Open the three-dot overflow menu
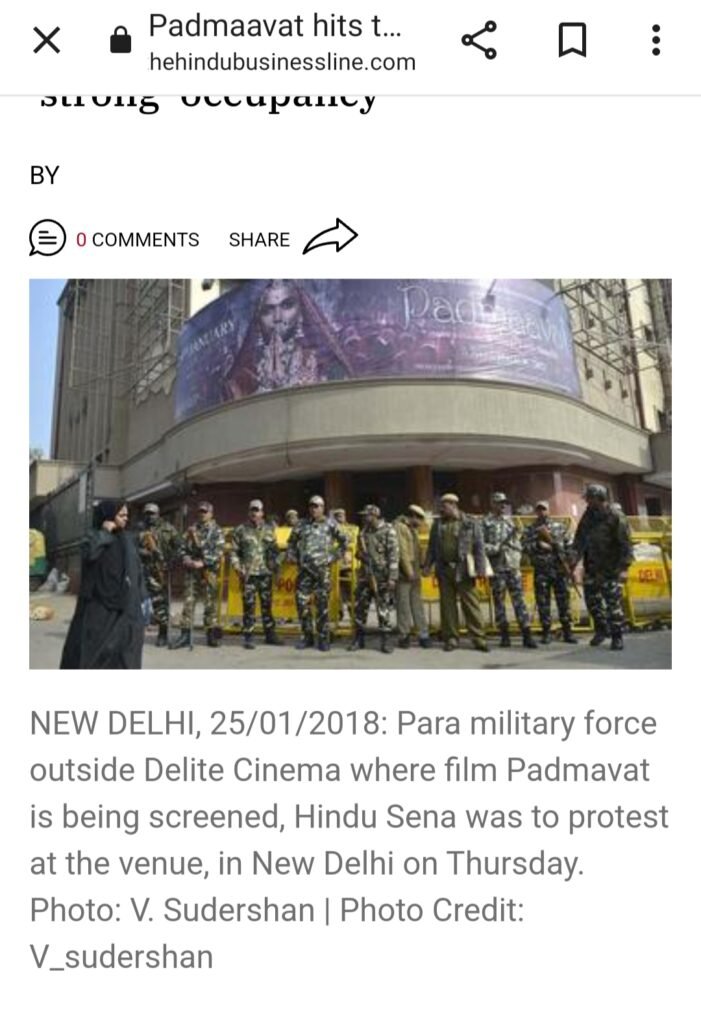Image resolution: width=701 pixels, height=1024 pixels. tap(656, 40)
